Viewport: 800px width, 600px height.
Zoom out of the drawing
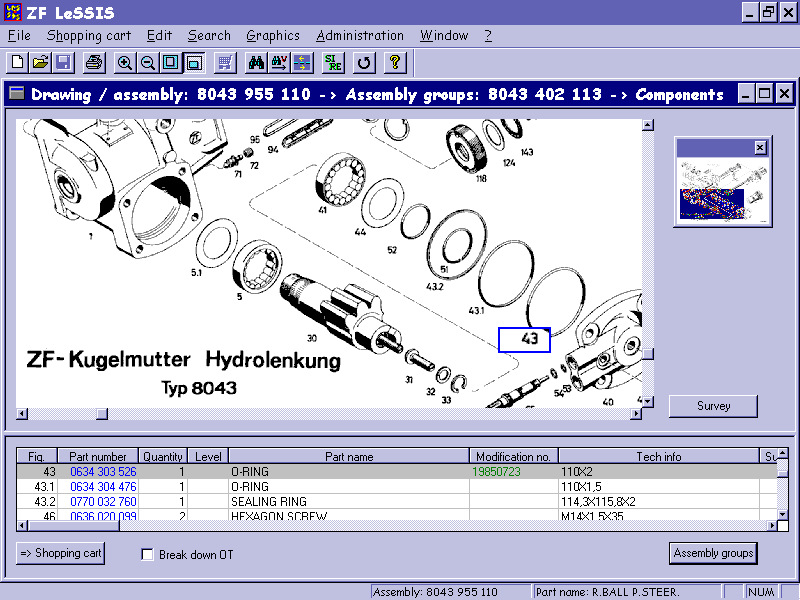click(x=147, y=62)
